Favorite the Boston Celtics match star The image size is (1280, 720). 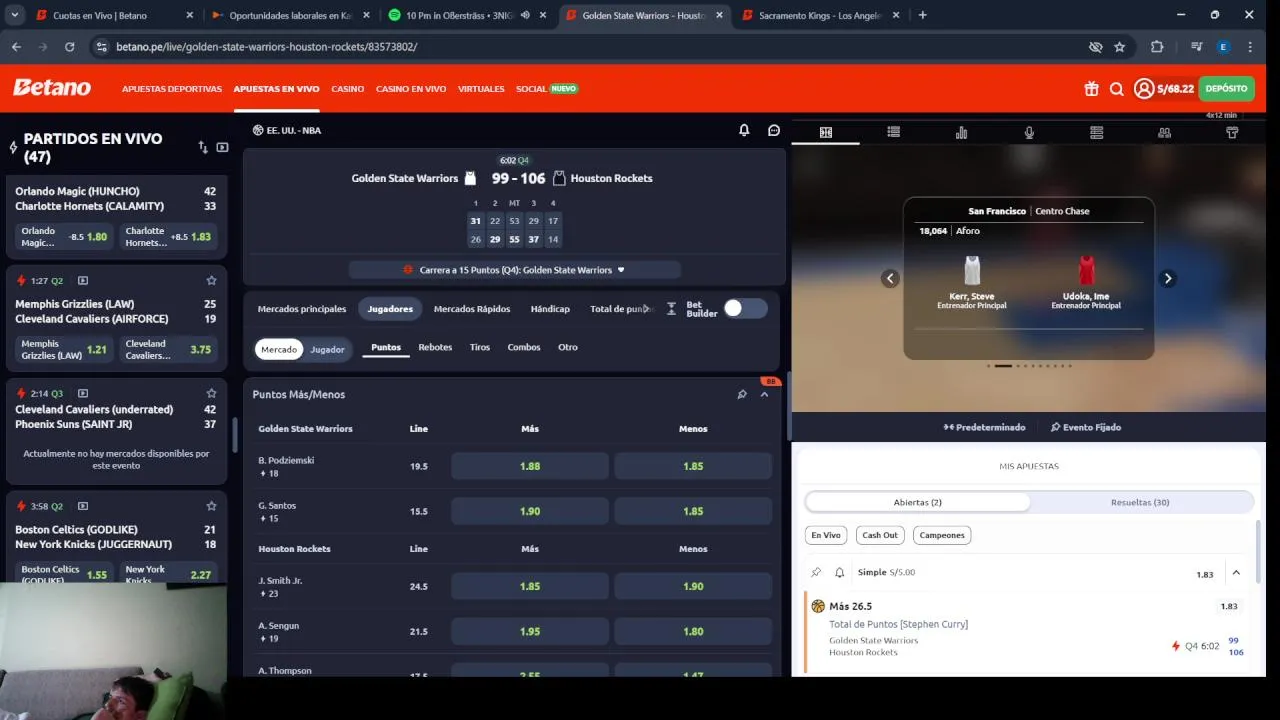tap(211, 506)
